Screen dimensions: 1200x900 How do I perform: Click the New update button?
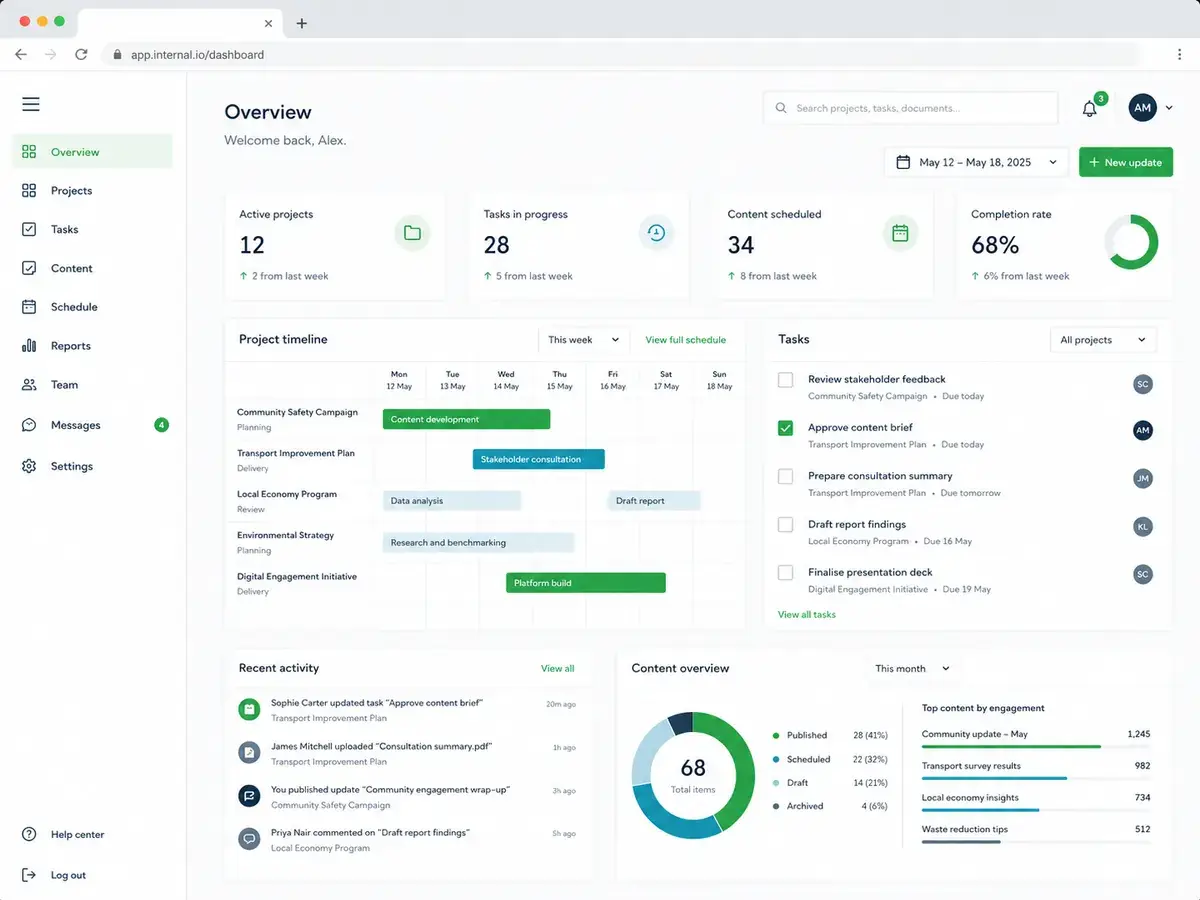1126,162
